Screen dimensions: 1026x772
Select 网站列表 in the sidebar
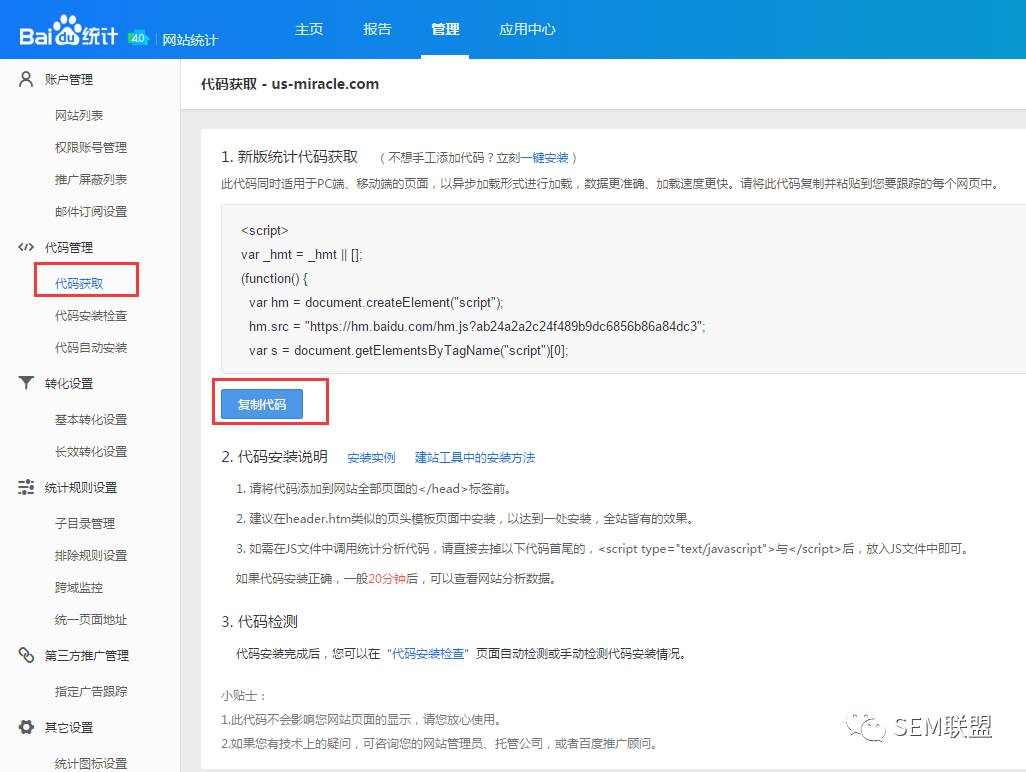(x=79, y=115)
